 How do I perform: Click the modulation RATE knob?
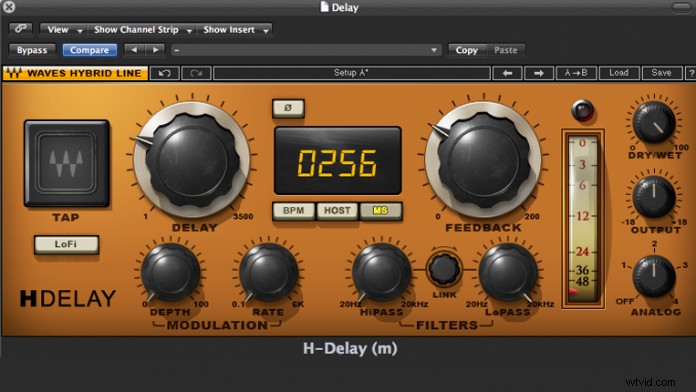point(269,273)
